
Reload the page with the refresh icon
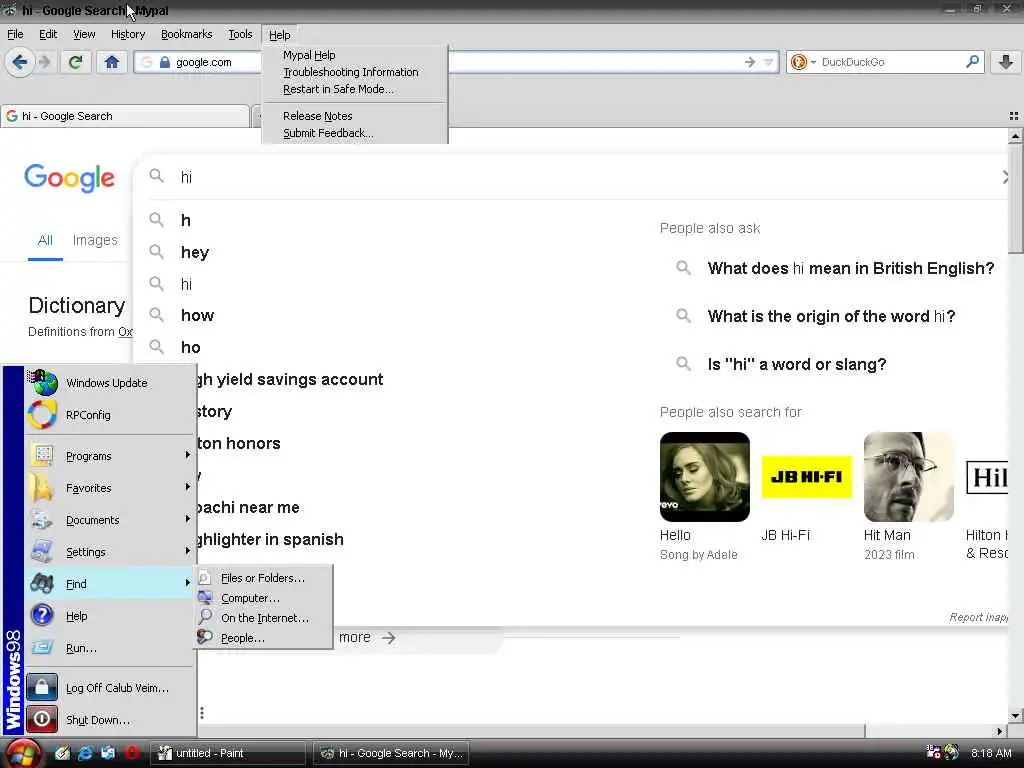(76, 63)
